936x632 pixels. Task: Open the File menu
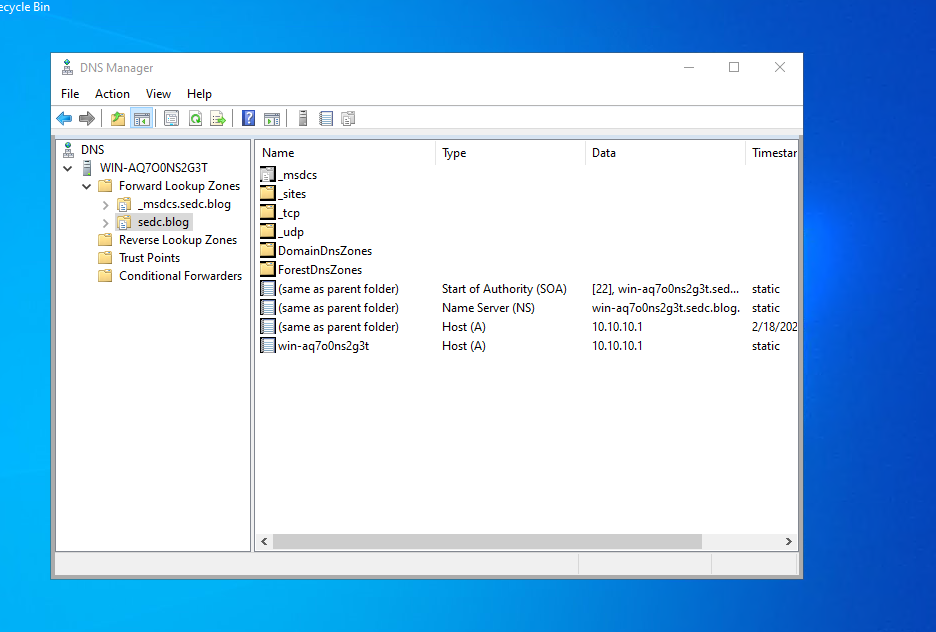tap(70, 93)
